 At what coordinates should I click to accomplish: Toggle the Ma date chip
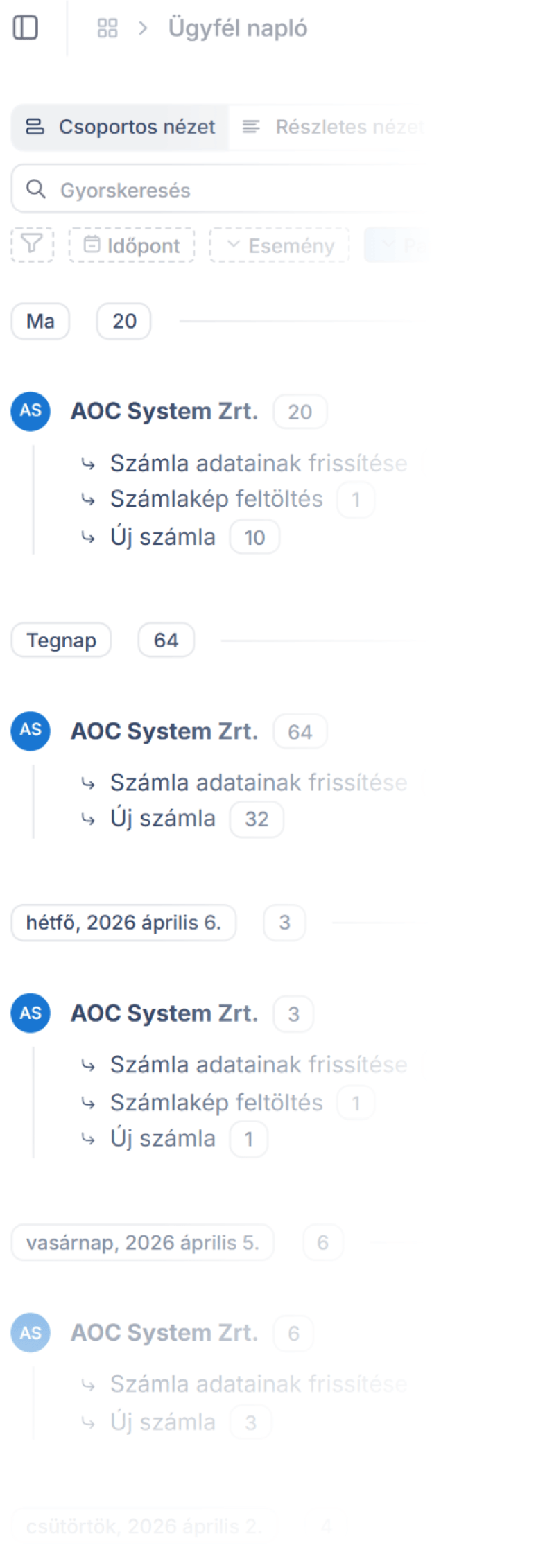pos(40,321)
